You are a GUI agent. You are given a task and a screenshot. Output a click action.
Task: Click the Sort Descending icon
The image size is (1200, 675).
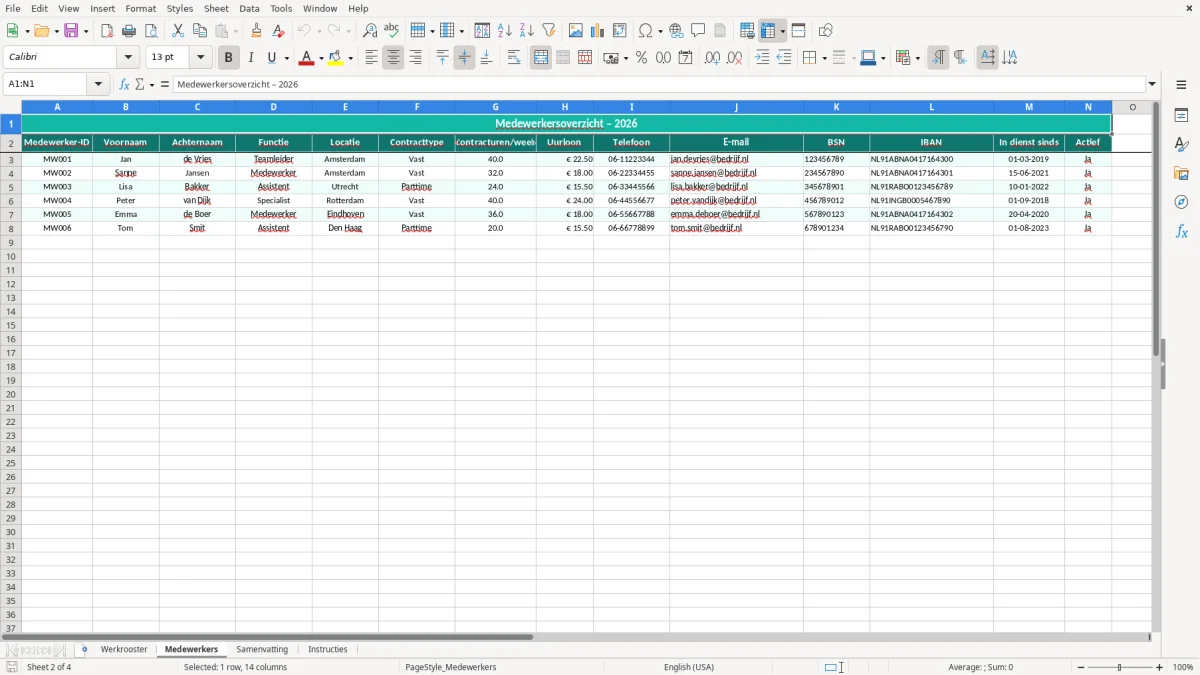pyautogui.click(x=527, y=31)
